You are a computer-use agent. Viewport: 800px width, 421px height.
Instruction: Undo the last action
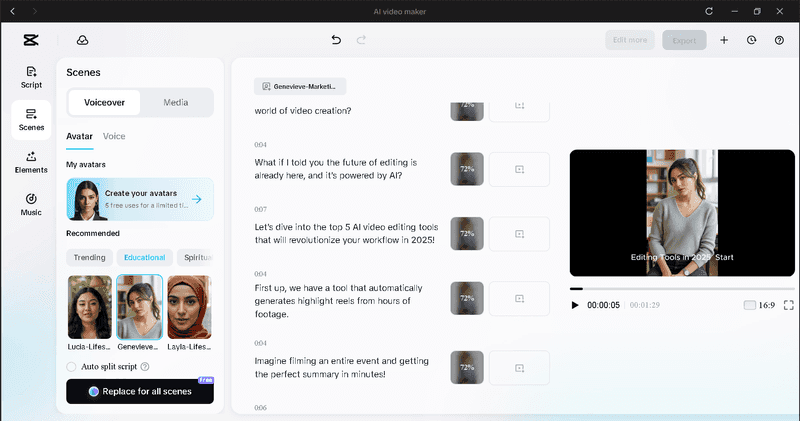(336, 40)
